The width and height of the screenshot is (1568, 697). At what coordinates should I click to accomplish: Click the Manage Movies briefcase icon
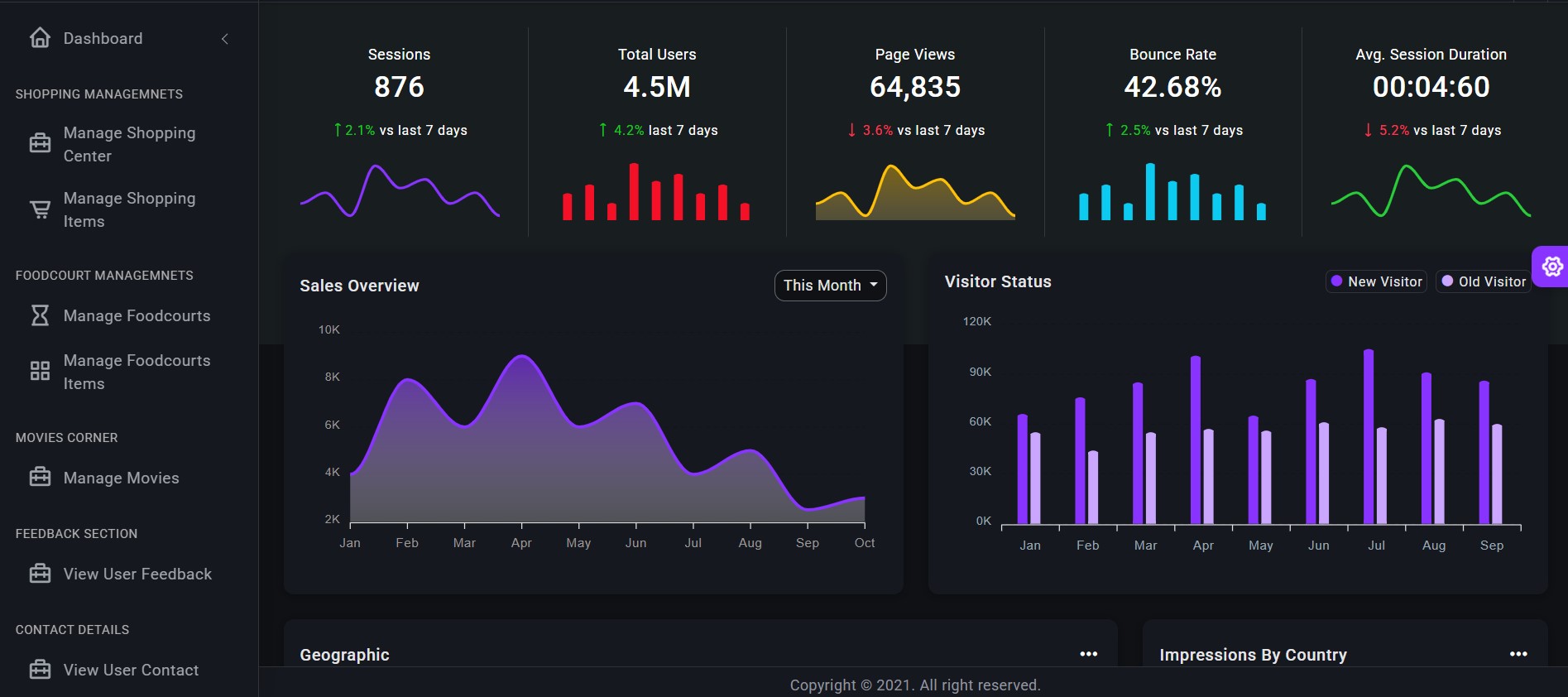pos(40,477)
